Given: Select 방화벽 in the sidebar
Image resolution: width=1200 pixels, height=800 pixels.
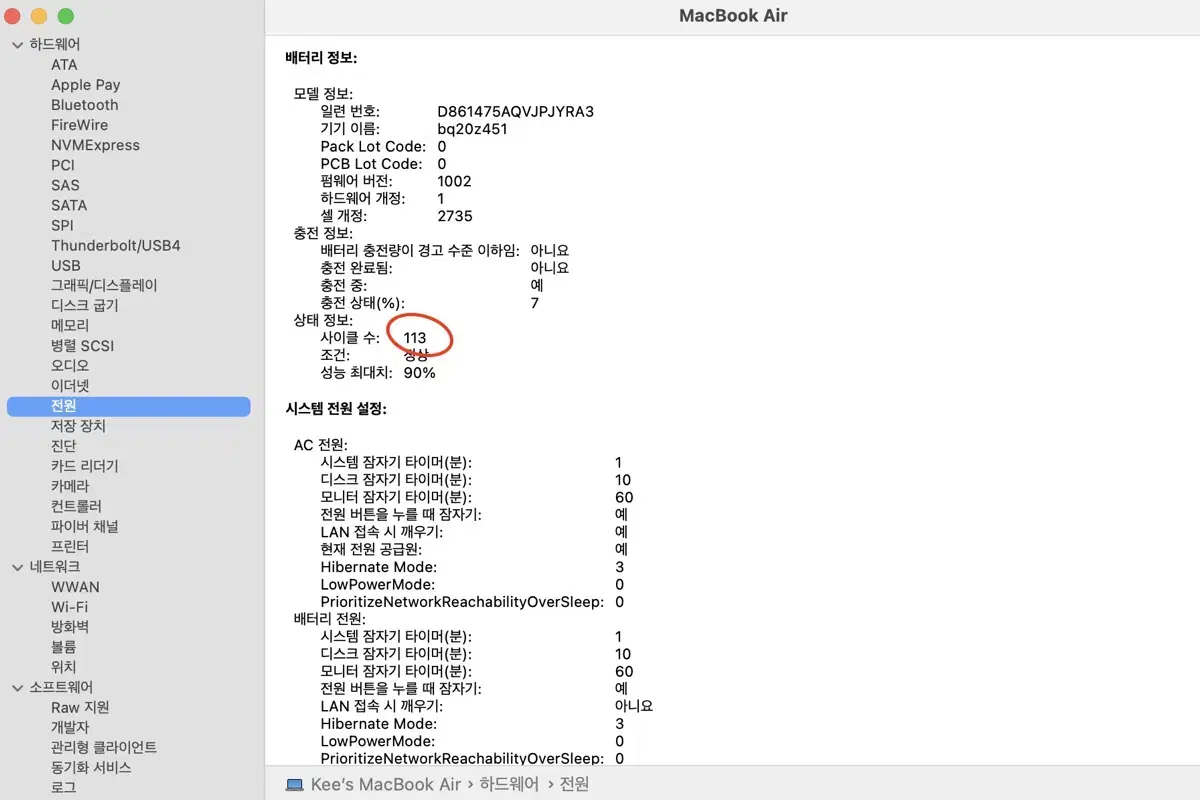Looking at the screenshot, I should click(x=70, y=627).
